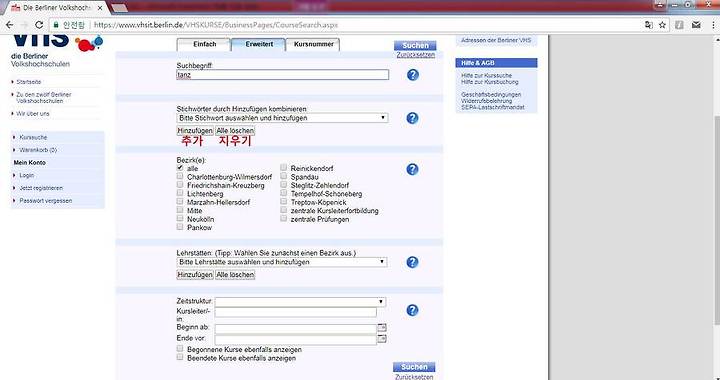Open calendar picker for Ende vor
720x380 pixels.
[x=382, y=339]
